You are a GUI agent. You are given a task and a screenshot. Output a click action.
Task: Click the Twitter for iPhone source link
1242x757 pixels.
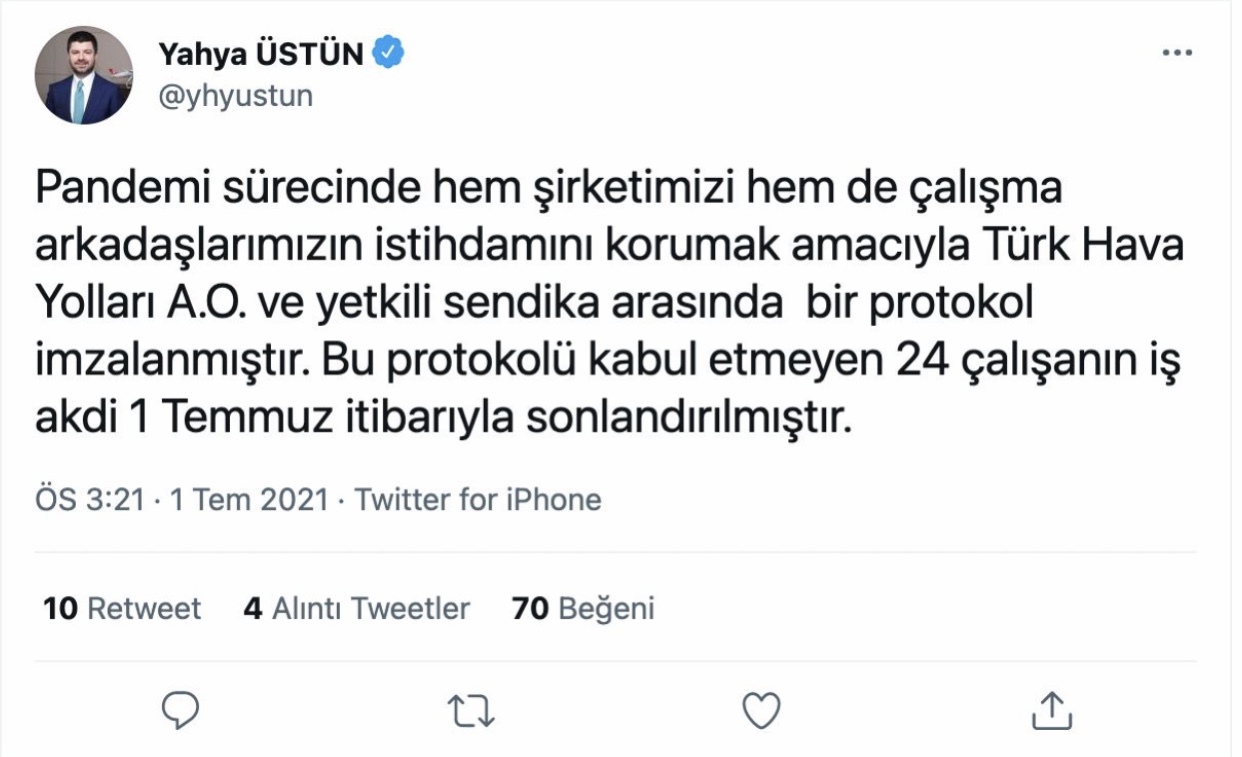point(479,499)
